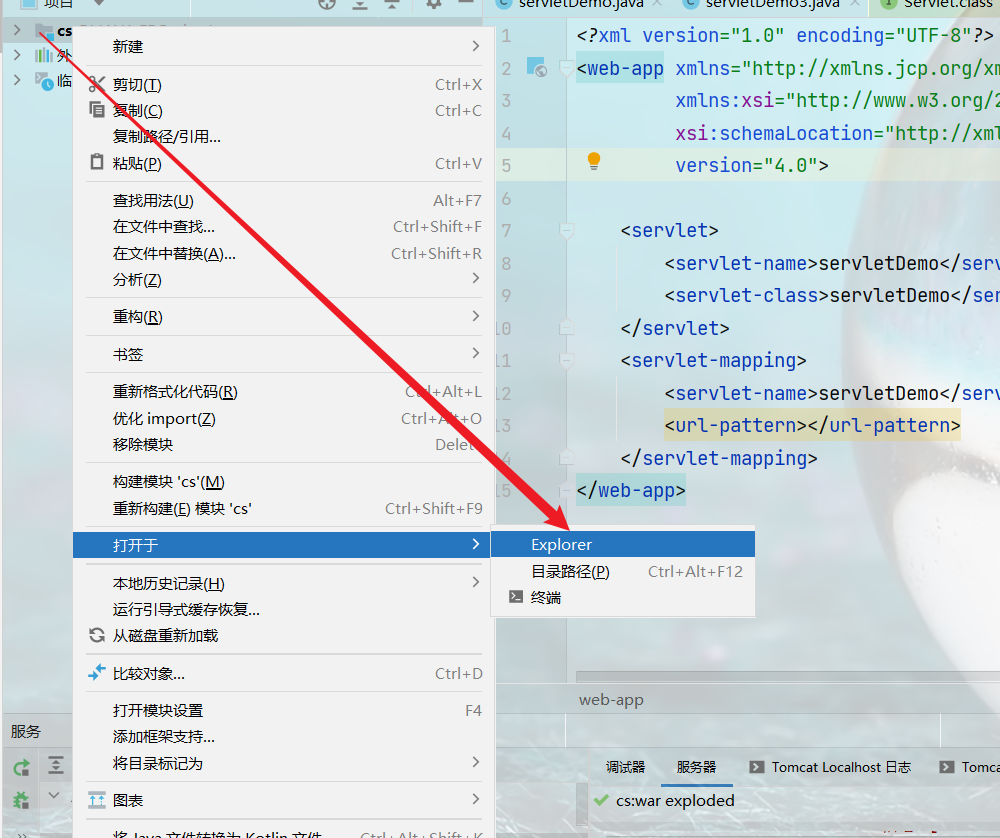Choose 添加框架支持... from context menu
1000x838 pixels.
[x=284, y=737]
